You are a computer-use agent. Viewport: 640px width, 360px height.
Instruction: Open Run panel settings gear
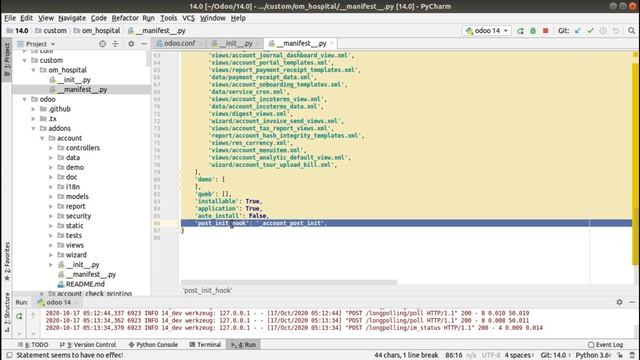pyautogui.click(x=619, y=302)
